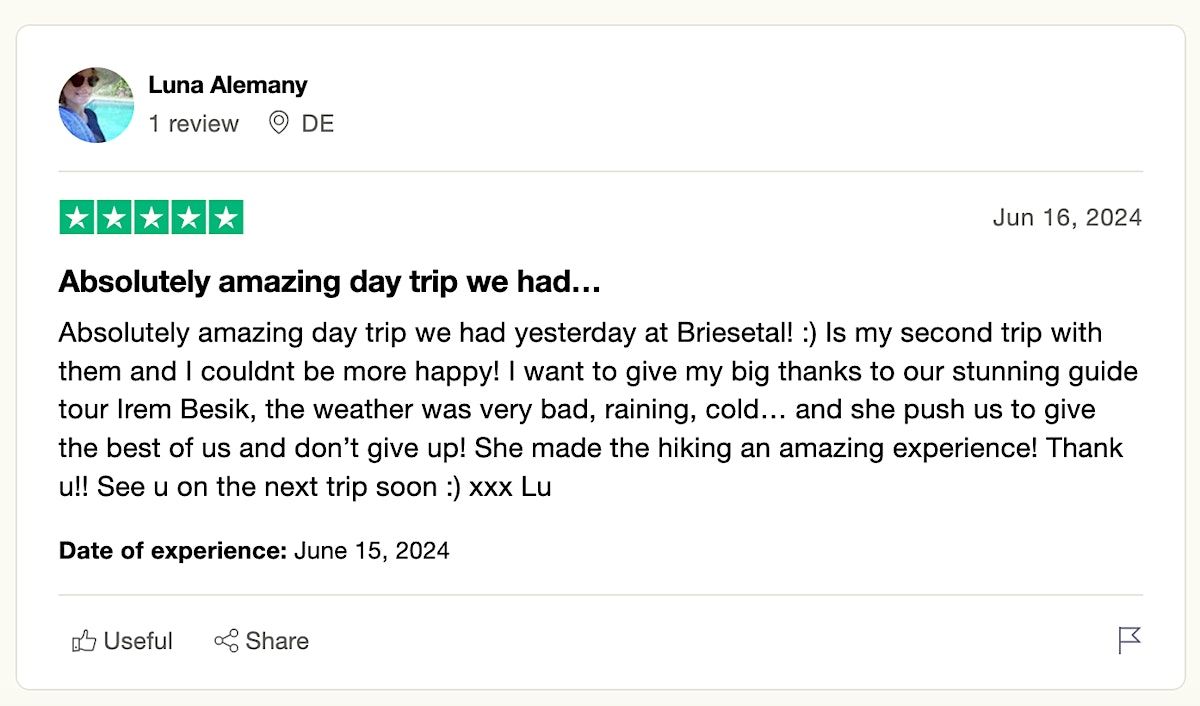Click the location pin icon

pos(279,123)
